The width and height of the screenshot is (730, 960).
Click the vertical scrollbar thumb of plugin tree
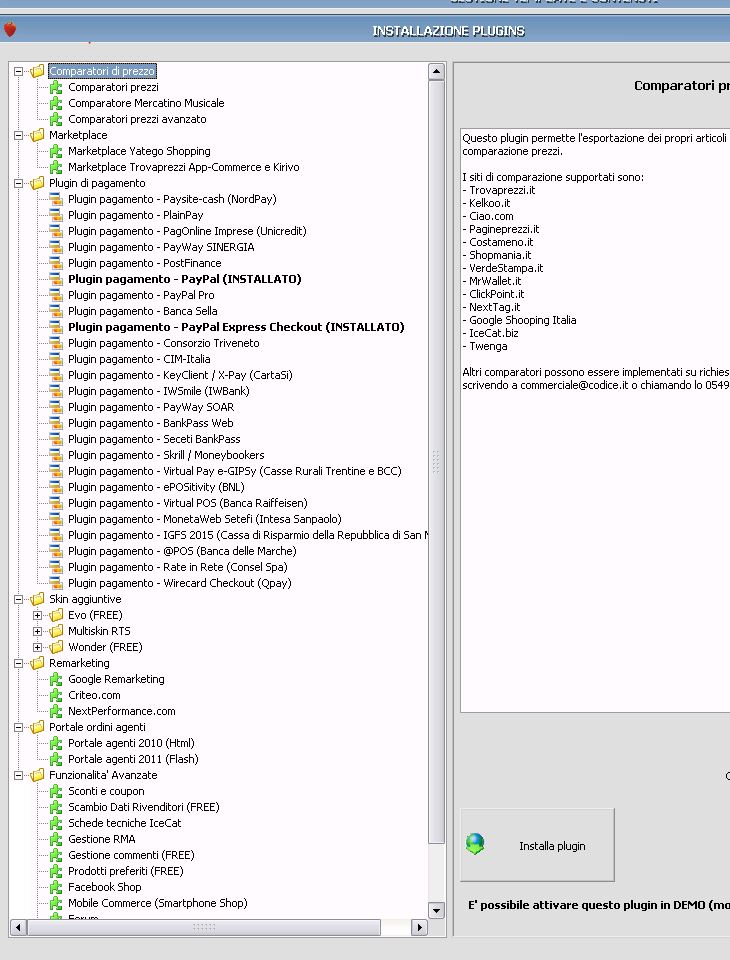coord(436,462)
